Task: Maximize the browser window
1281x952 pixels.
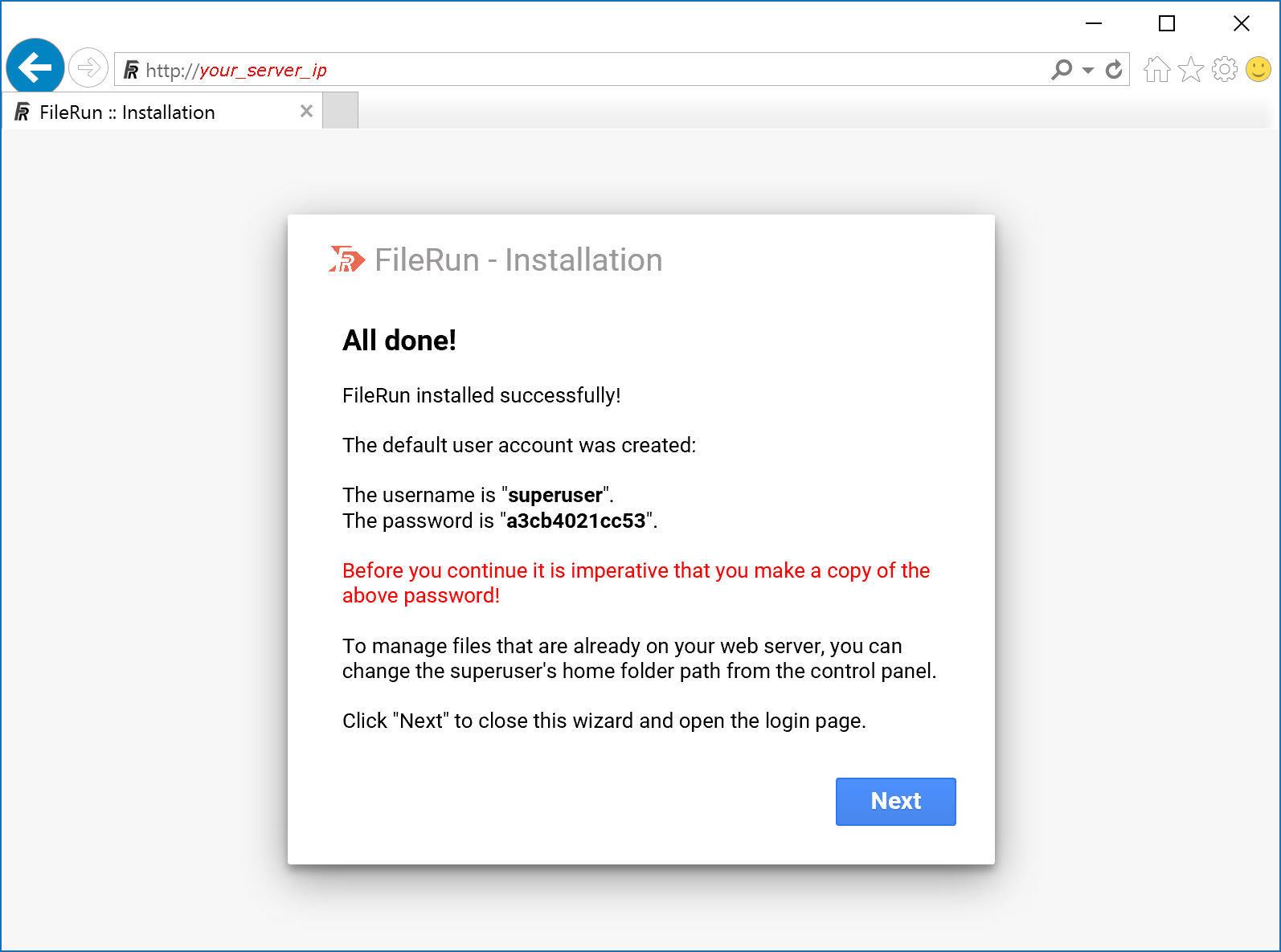Action: tap(1167, 24)
